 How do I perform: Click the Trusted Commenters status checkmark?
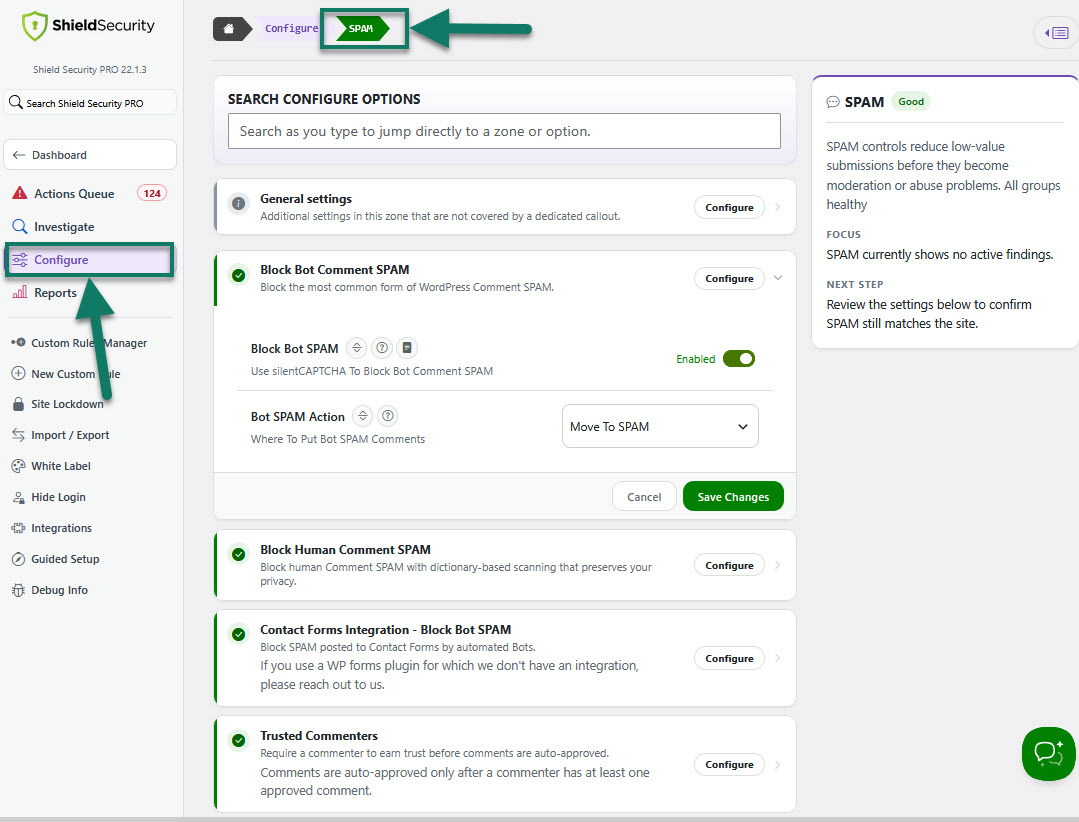pos(238,740)
